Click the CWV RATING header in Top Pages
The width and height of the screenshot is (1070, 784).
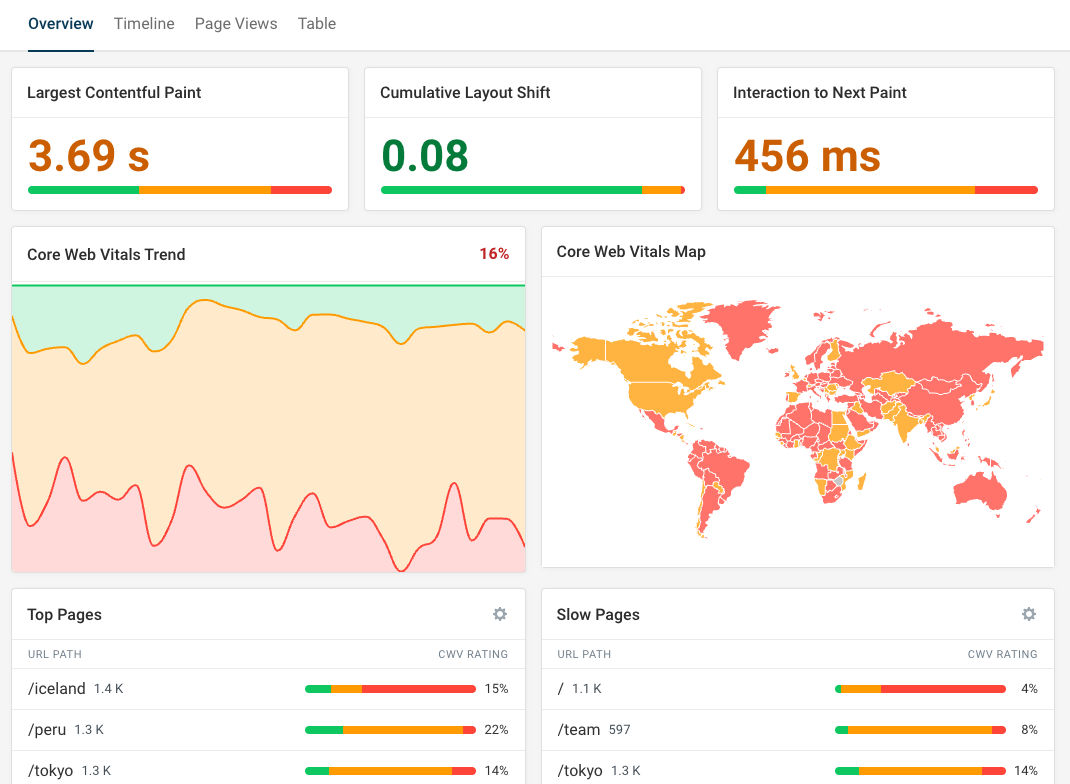point(473,654)
